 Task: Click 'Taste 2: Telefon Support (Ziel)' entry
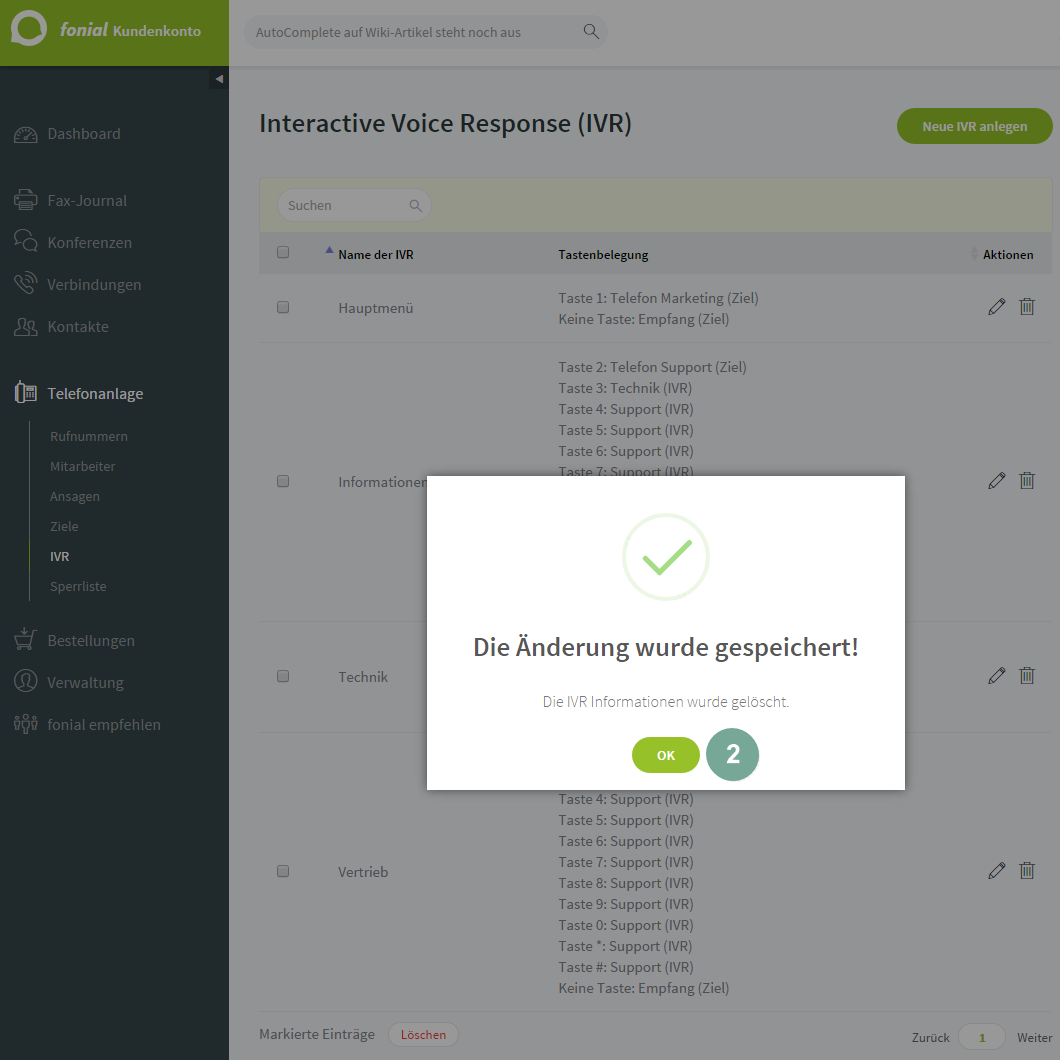(652, 367)
